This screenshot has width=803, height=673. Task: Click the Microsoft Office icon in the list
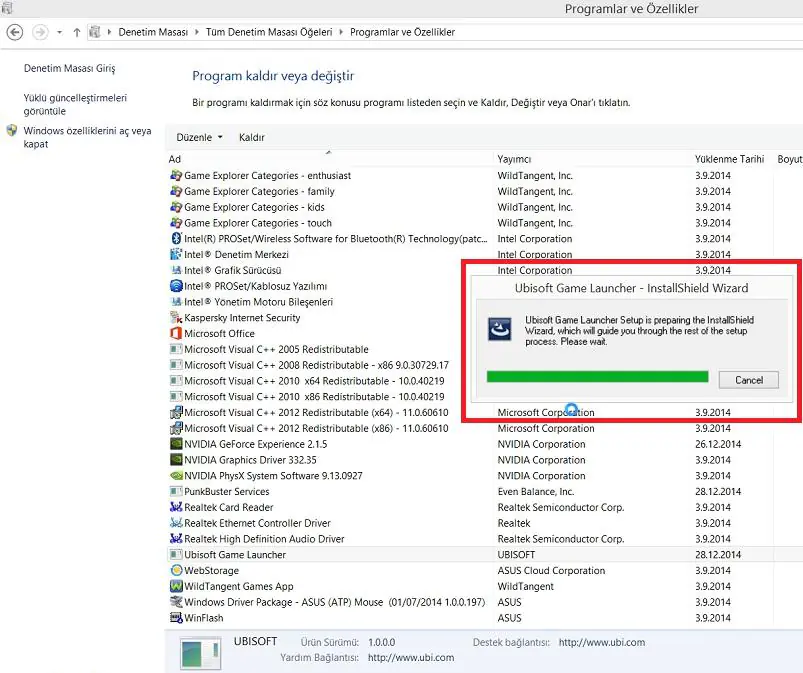click(x=178, y=333)
